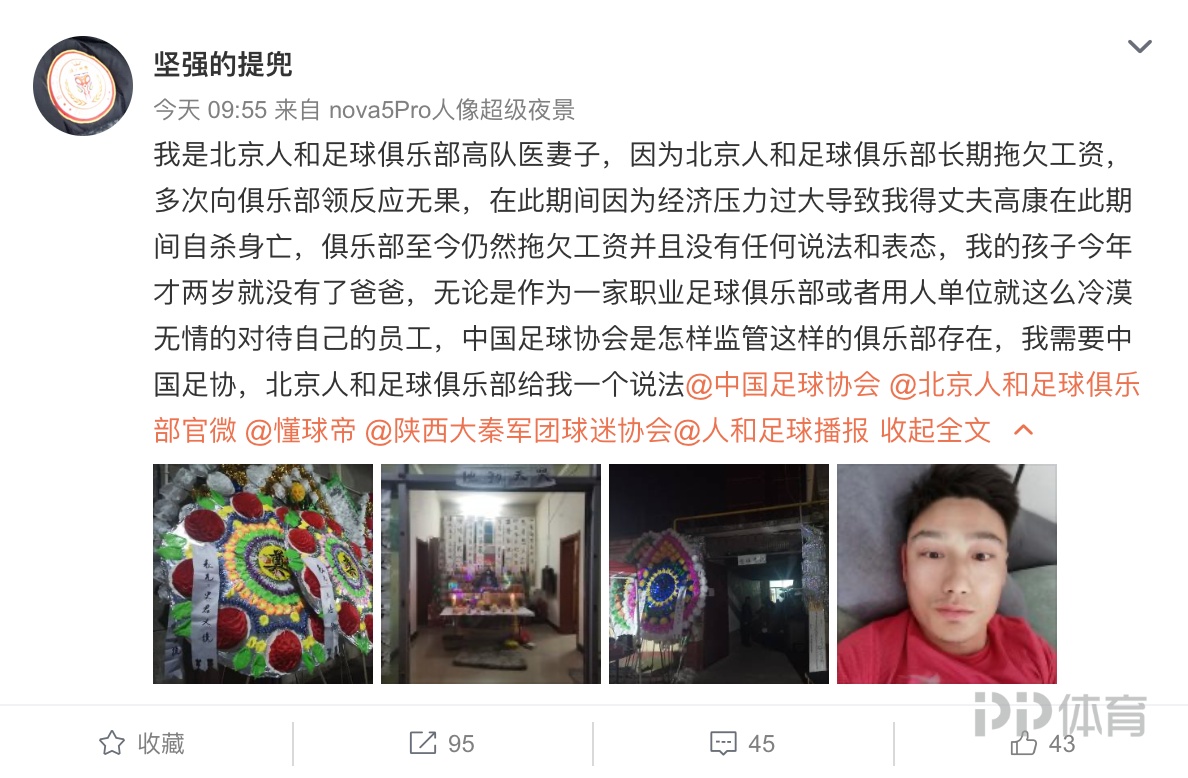View first wreath photo thumbnail
The width and height of the screenshot is (1188, 778).
pos(263,574)
